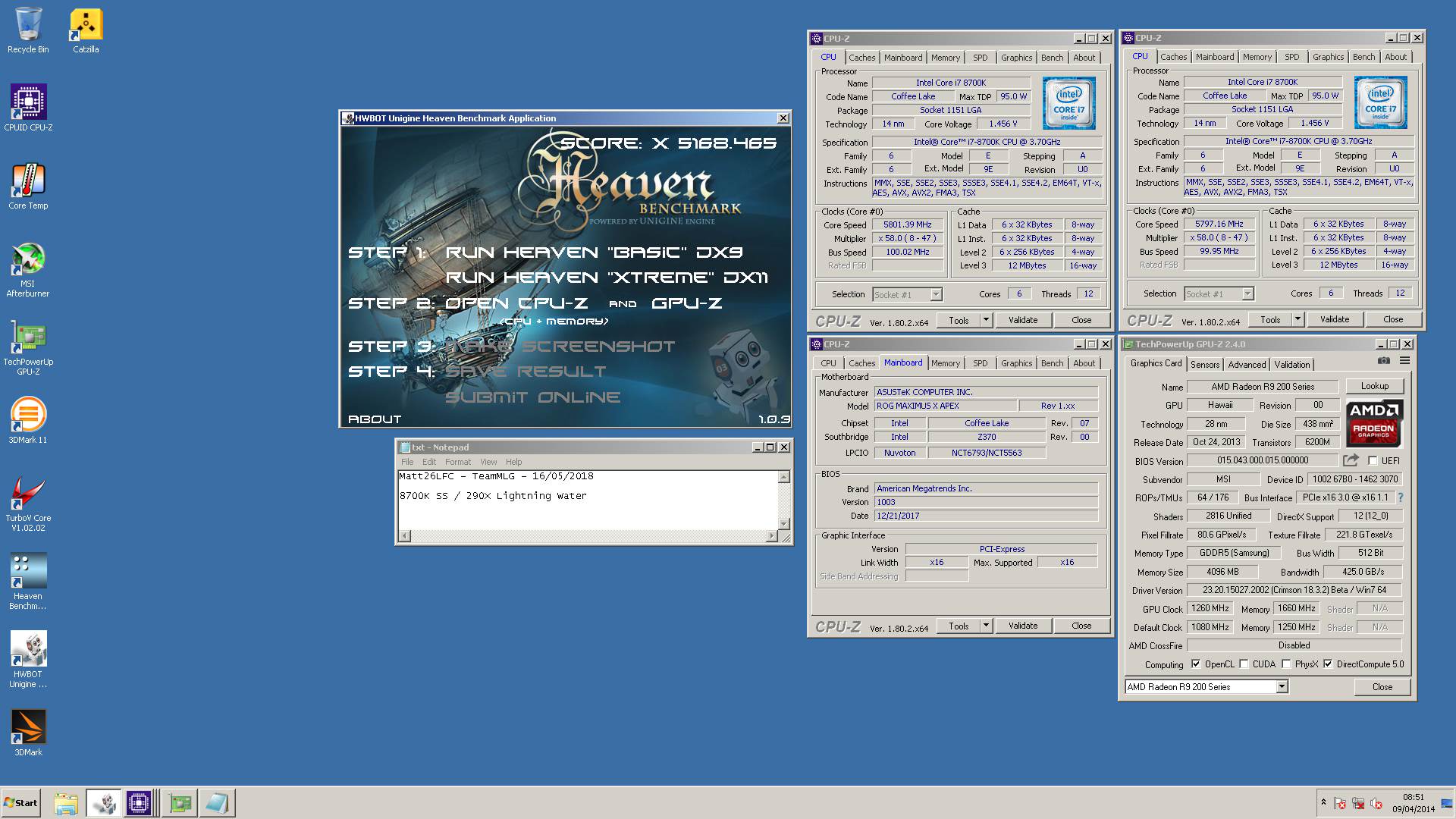Open the Caches tab in left CPU-Z

point(861,58)
